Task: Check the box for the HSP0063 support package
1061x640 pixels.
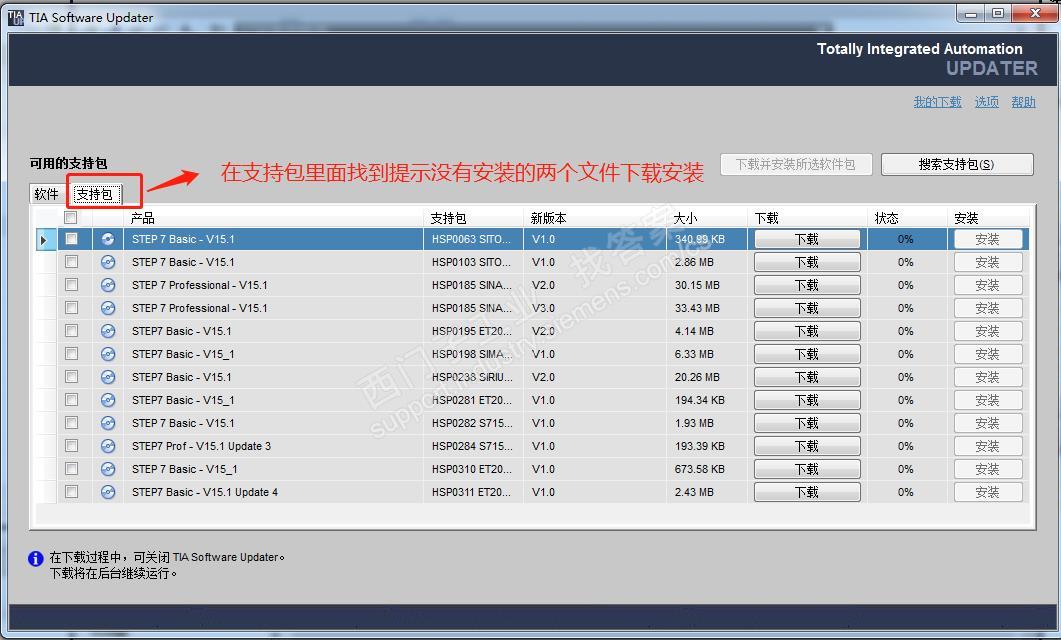Action: [71, 238]
